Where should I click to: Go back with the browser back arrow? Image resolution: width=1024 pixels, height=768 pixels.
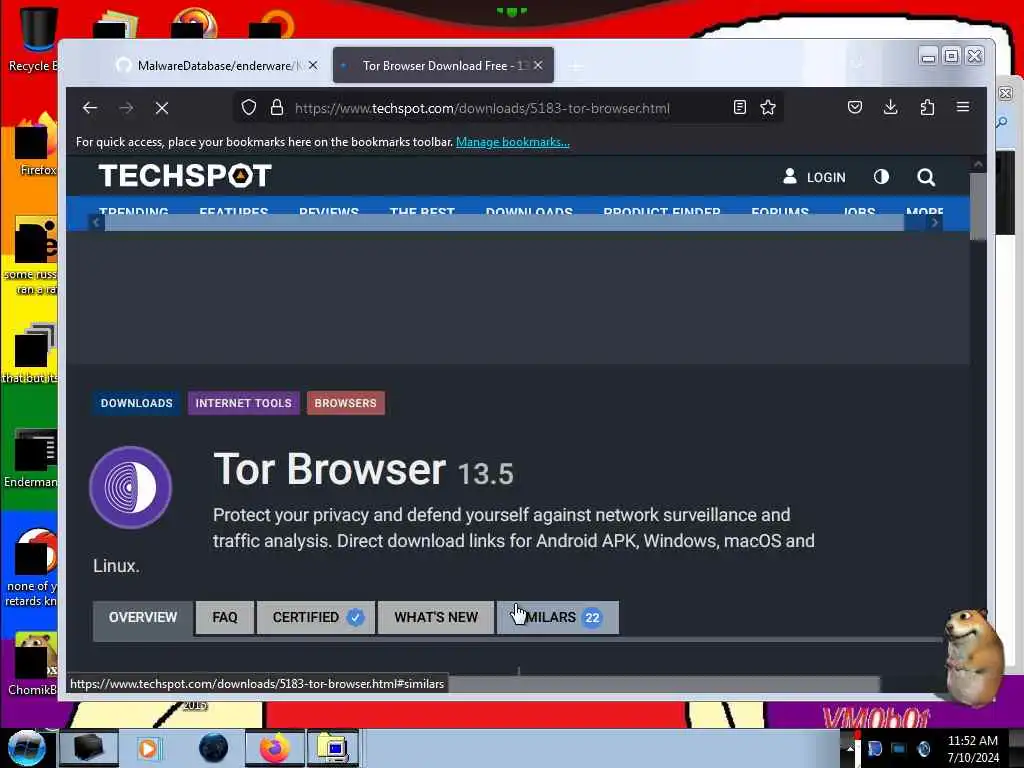[x=90, y=108]
